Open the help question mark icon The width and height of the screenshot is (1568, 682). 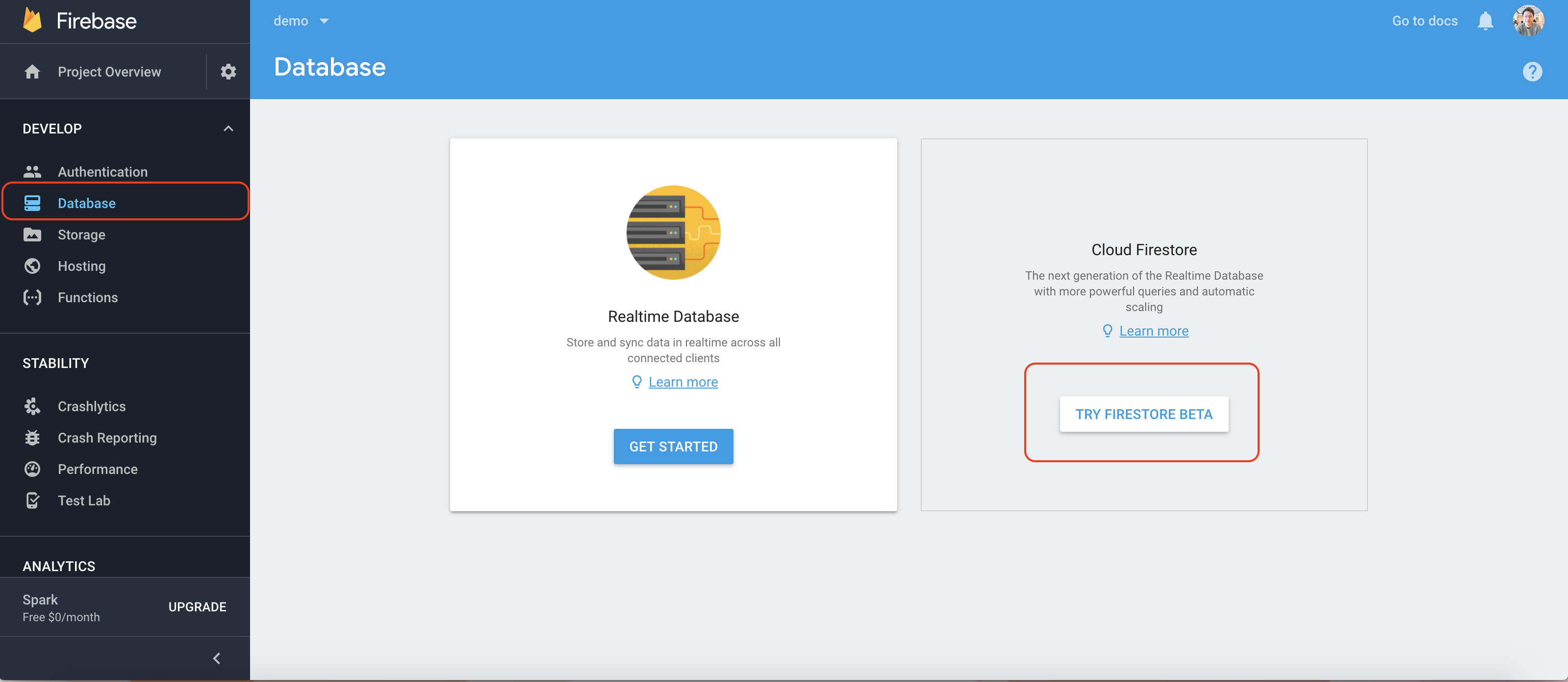[1532, 71]
